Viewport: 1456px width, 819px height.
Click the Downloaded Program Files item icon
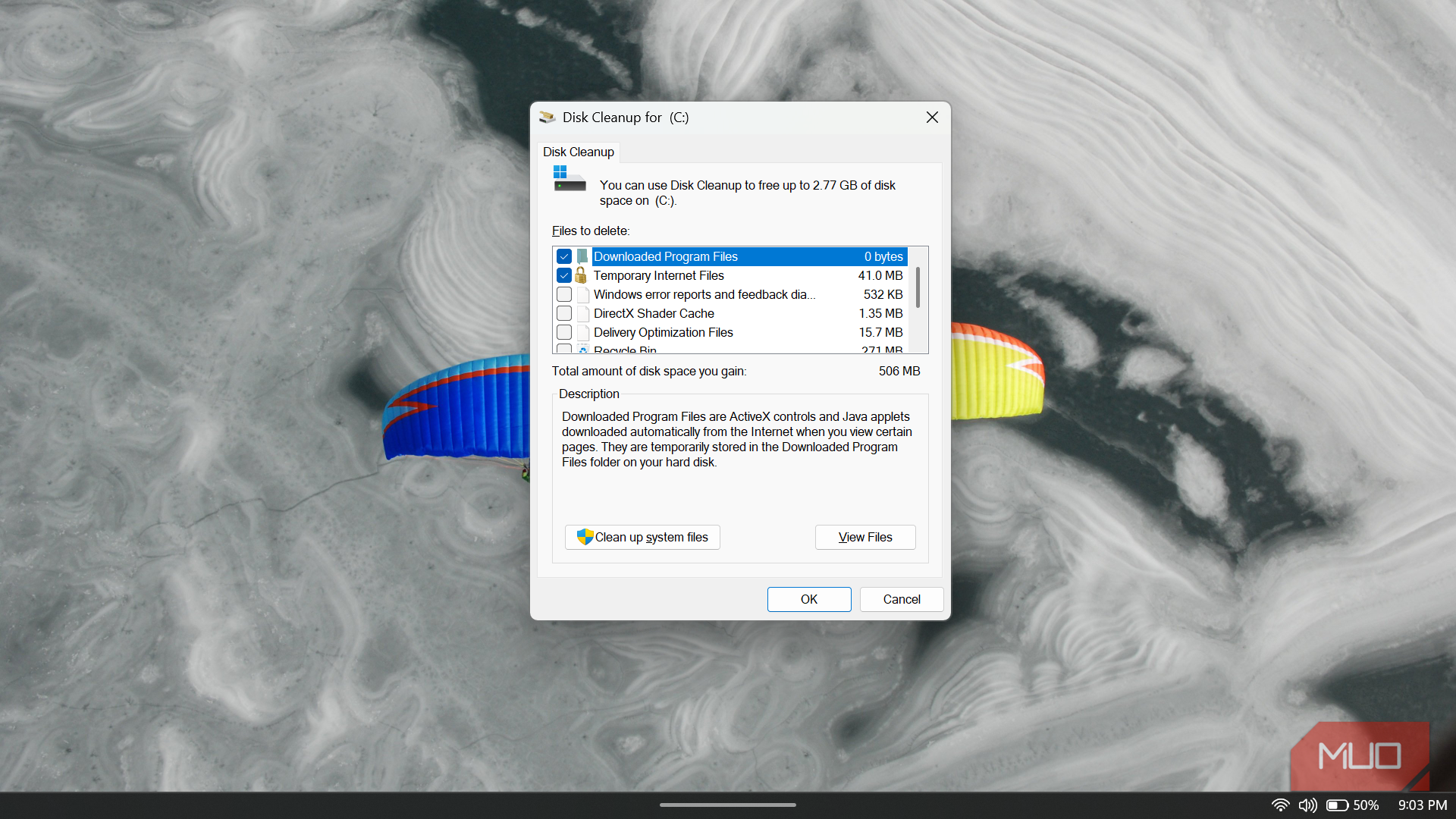click(x=582, y=256)
